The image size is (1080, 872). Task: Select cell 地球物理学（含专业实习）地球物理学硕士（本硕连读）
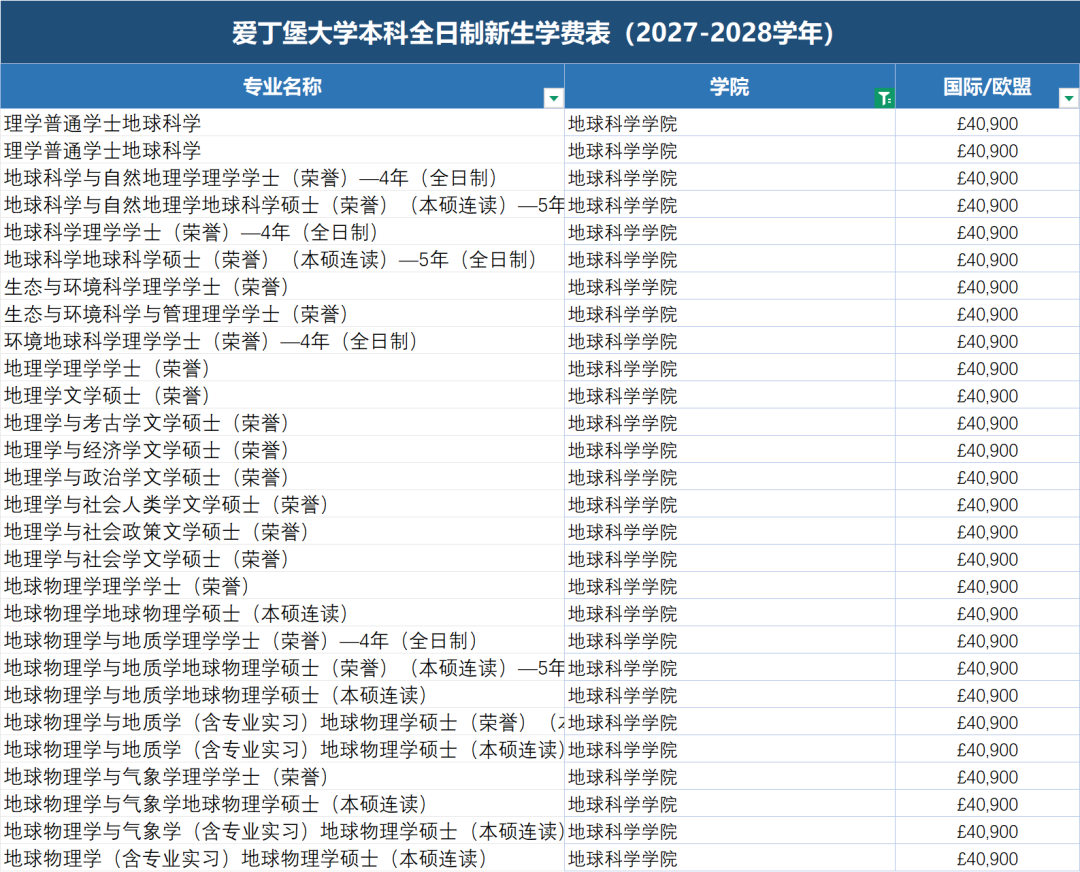(x=282, y=858)
